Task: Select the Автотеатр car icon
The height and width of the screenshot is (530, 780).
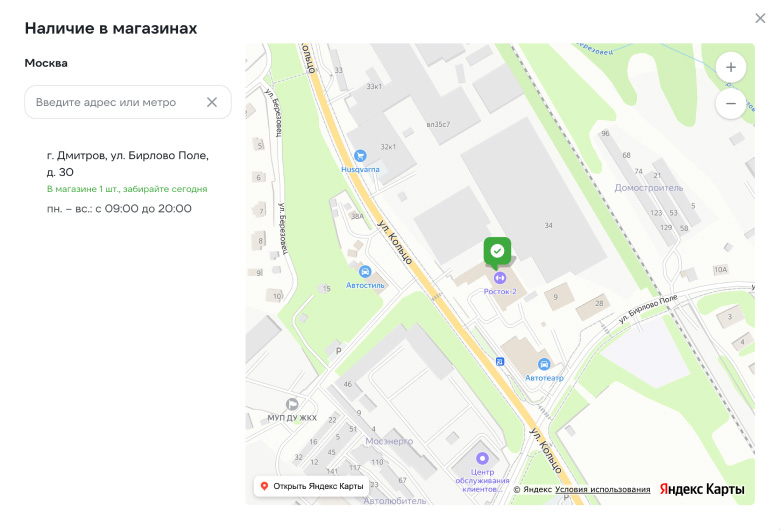Action: pyautogui.click(x=544, y=364)
